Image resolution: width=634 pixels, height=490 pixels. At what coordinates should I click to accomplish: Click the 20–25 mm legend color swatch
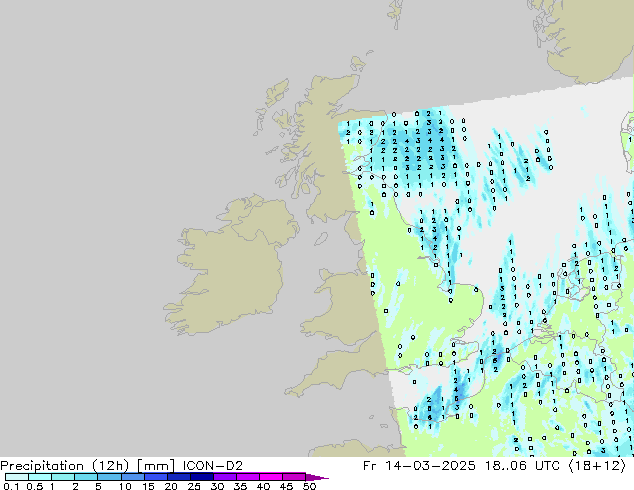[x=179, y=477]
